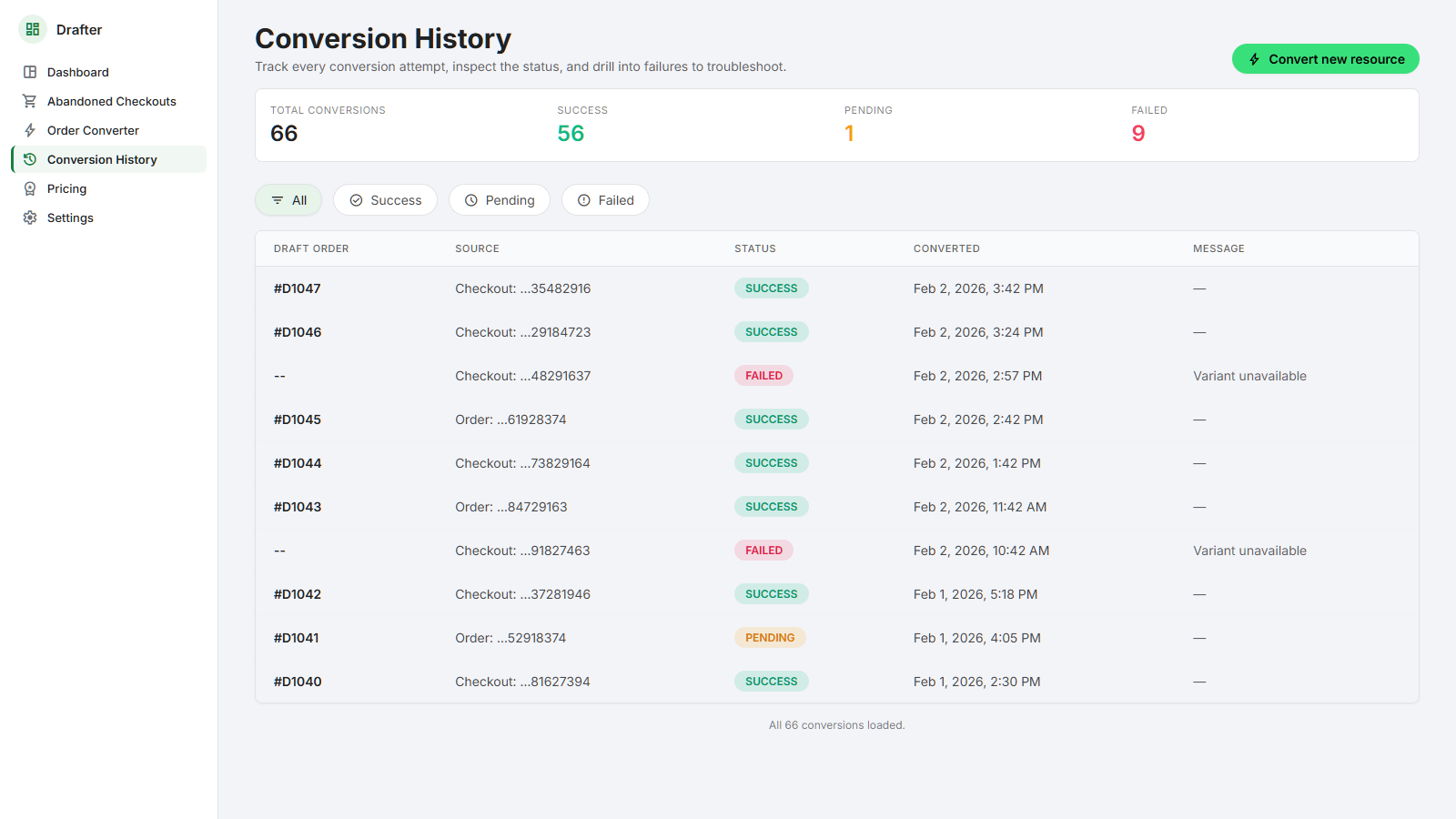Screen dimensions: 1456x819
Task: Click the Pricing tag icon
Action: 30,188
